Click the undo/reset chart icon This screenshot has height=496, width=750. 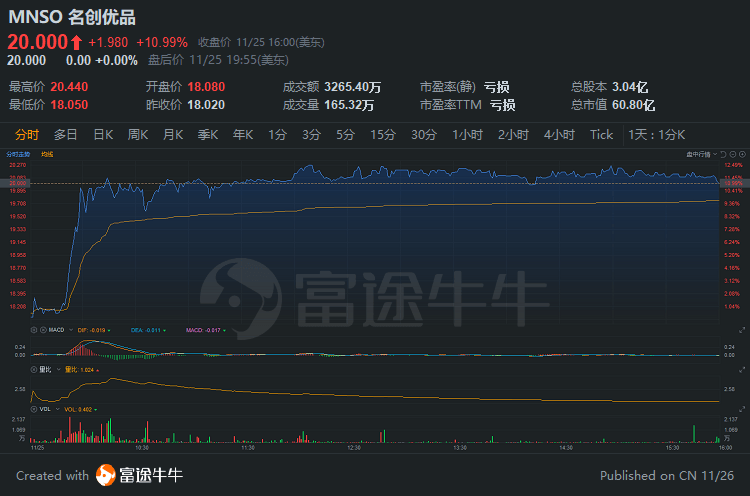[723, 154]
